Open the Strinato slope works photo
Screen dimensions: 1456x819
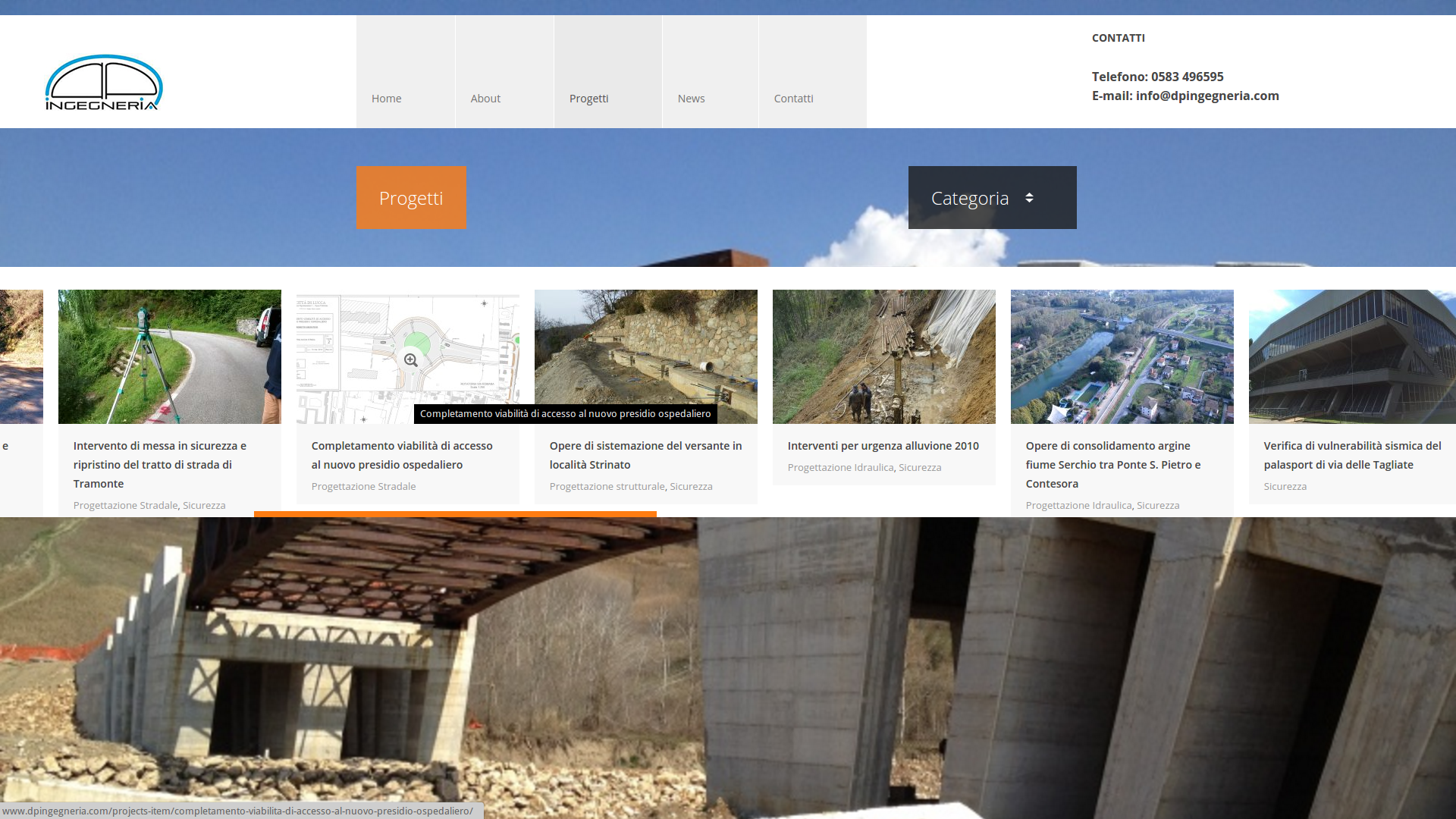click(645, 349)
